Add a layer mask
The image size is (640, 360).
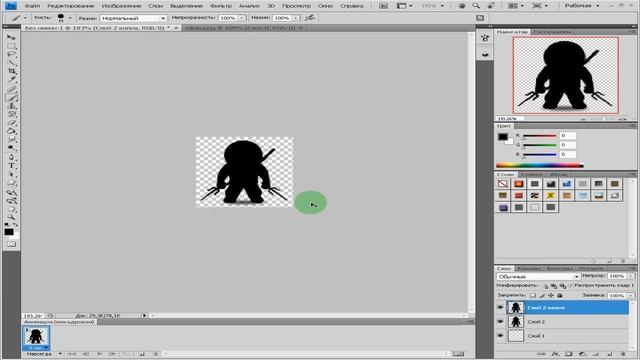click(x=569, y=354)
